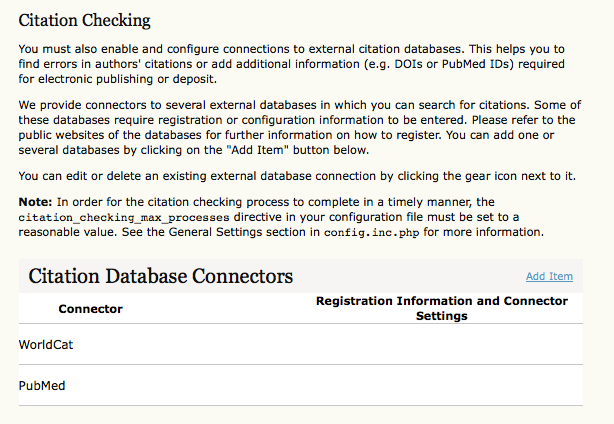Click the settings cell in the PubMed row
The width and height of the screenshot is (614, 424).
click(441, 385)
